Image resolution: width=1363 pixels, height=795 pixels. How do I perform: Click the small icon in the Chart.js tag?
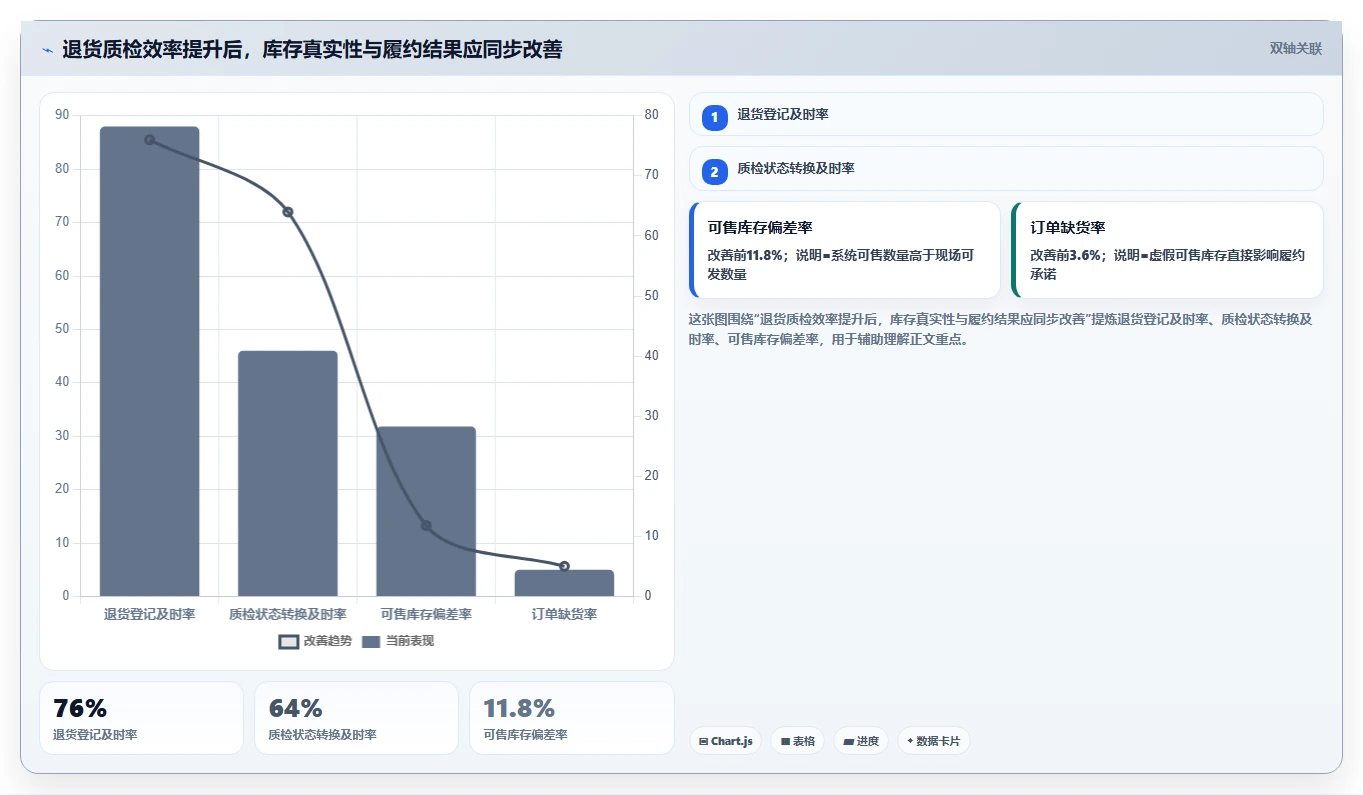click(x=704, y=742)
